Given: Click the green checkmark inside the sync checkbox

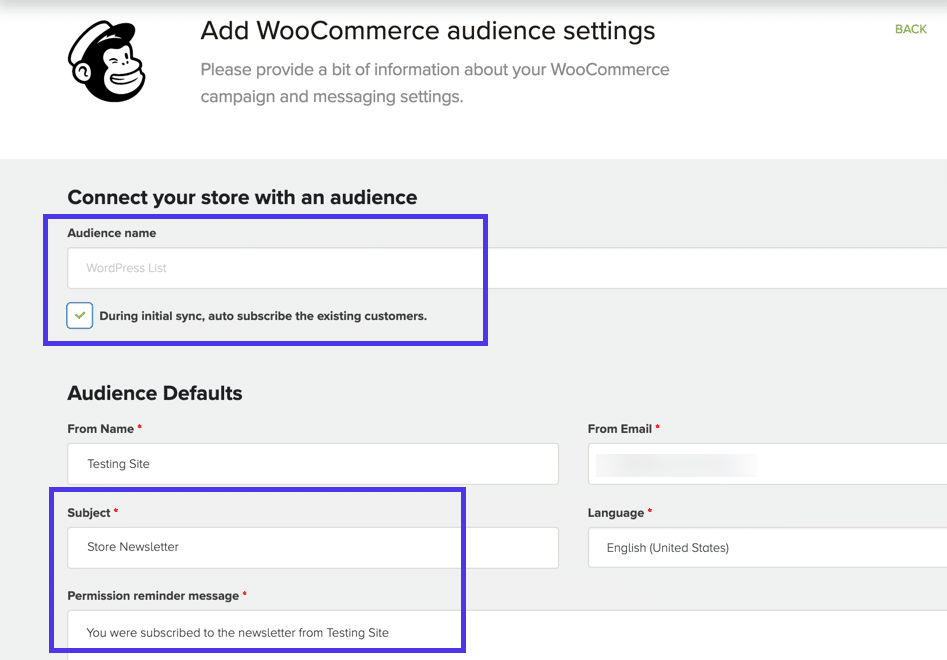Looking at the screenshot, I should point(79,315).
